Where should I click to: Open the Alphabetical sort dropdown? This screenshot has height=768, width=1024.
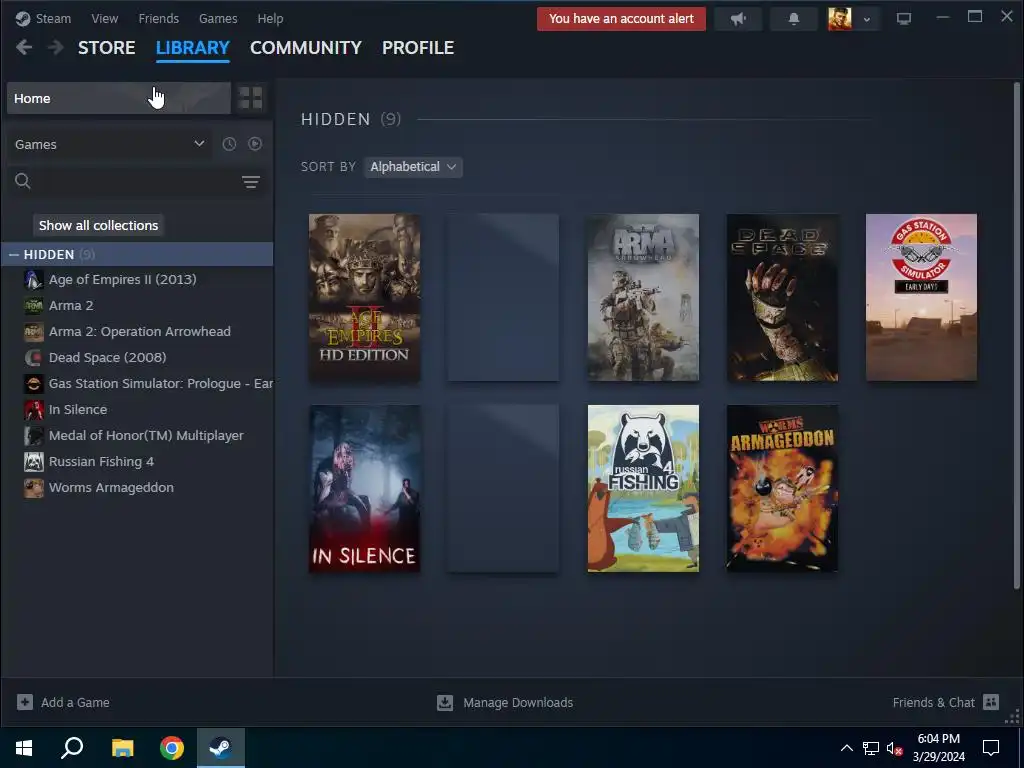(413, 167)
